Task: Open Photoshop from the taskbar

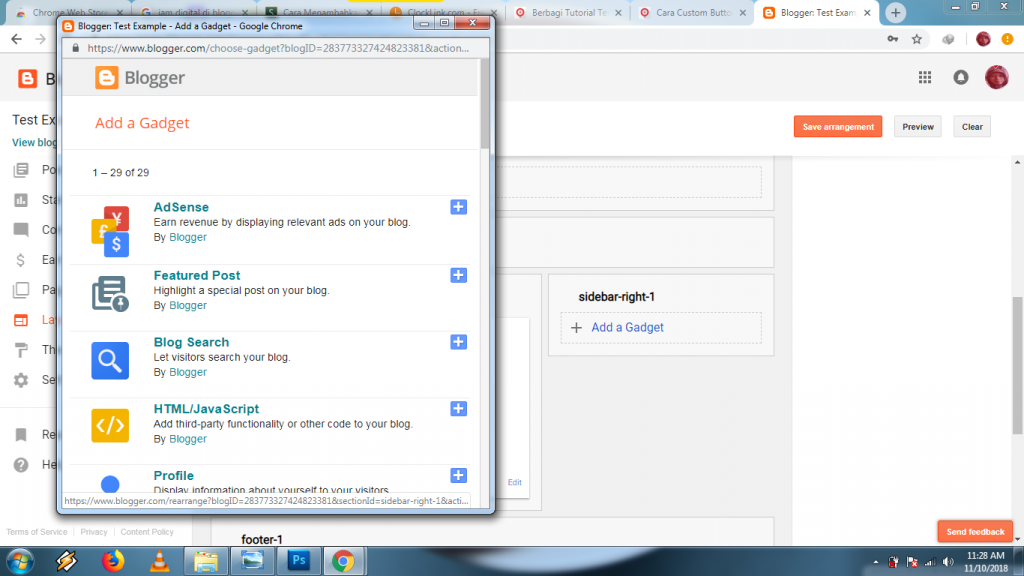Action: 298,561
